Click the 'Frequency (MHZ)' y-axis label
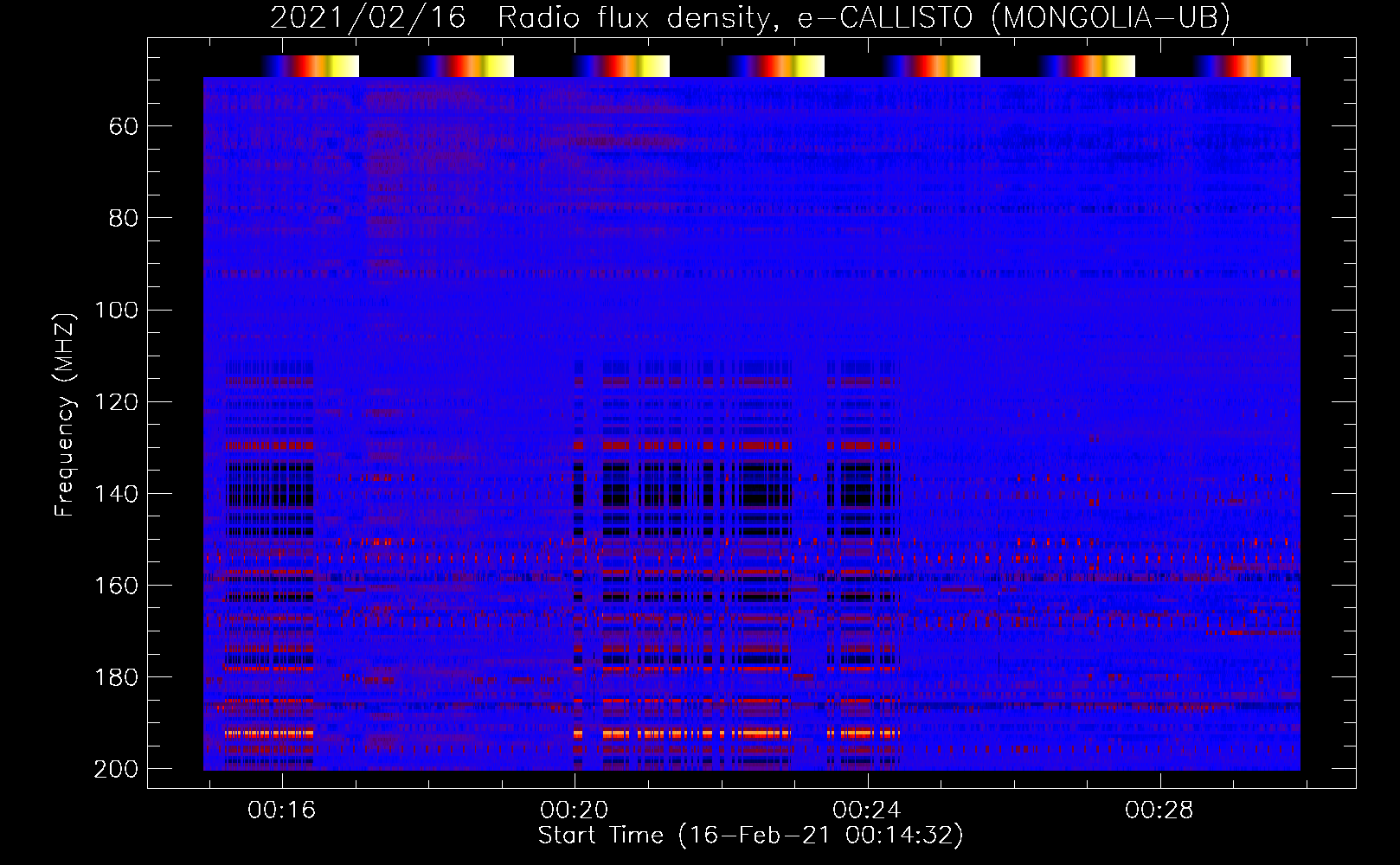The width and height of the screenshot is (1400, 865). [65, 414]
